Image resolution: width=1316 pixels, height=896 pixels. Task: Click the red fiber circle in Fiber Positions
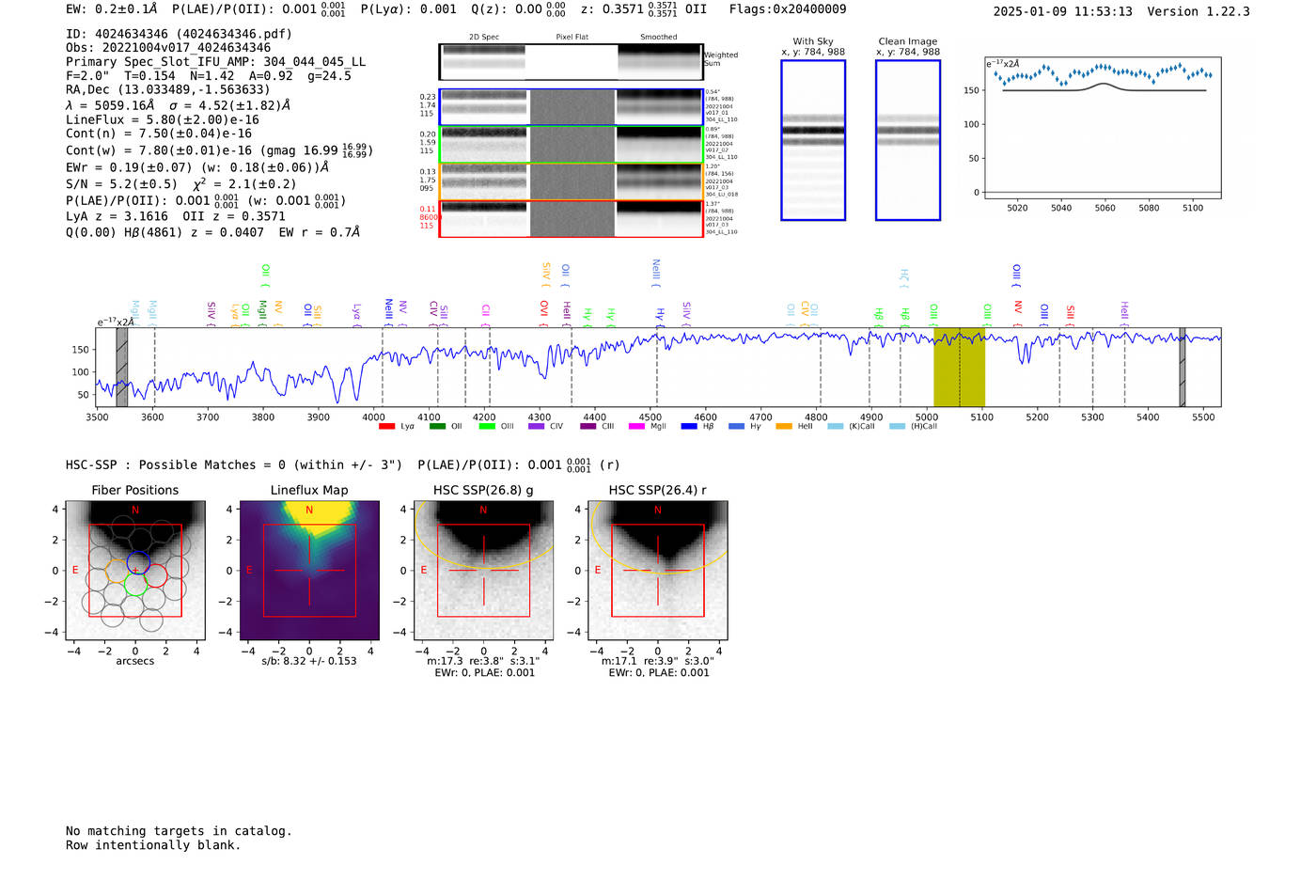click(x=155, y=575)
